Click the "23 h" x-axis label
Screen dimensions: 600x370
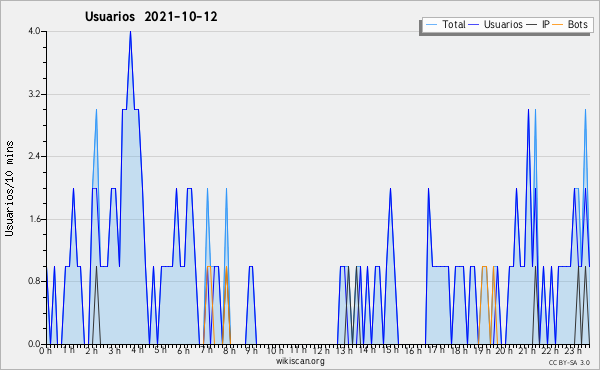[573, 350]
